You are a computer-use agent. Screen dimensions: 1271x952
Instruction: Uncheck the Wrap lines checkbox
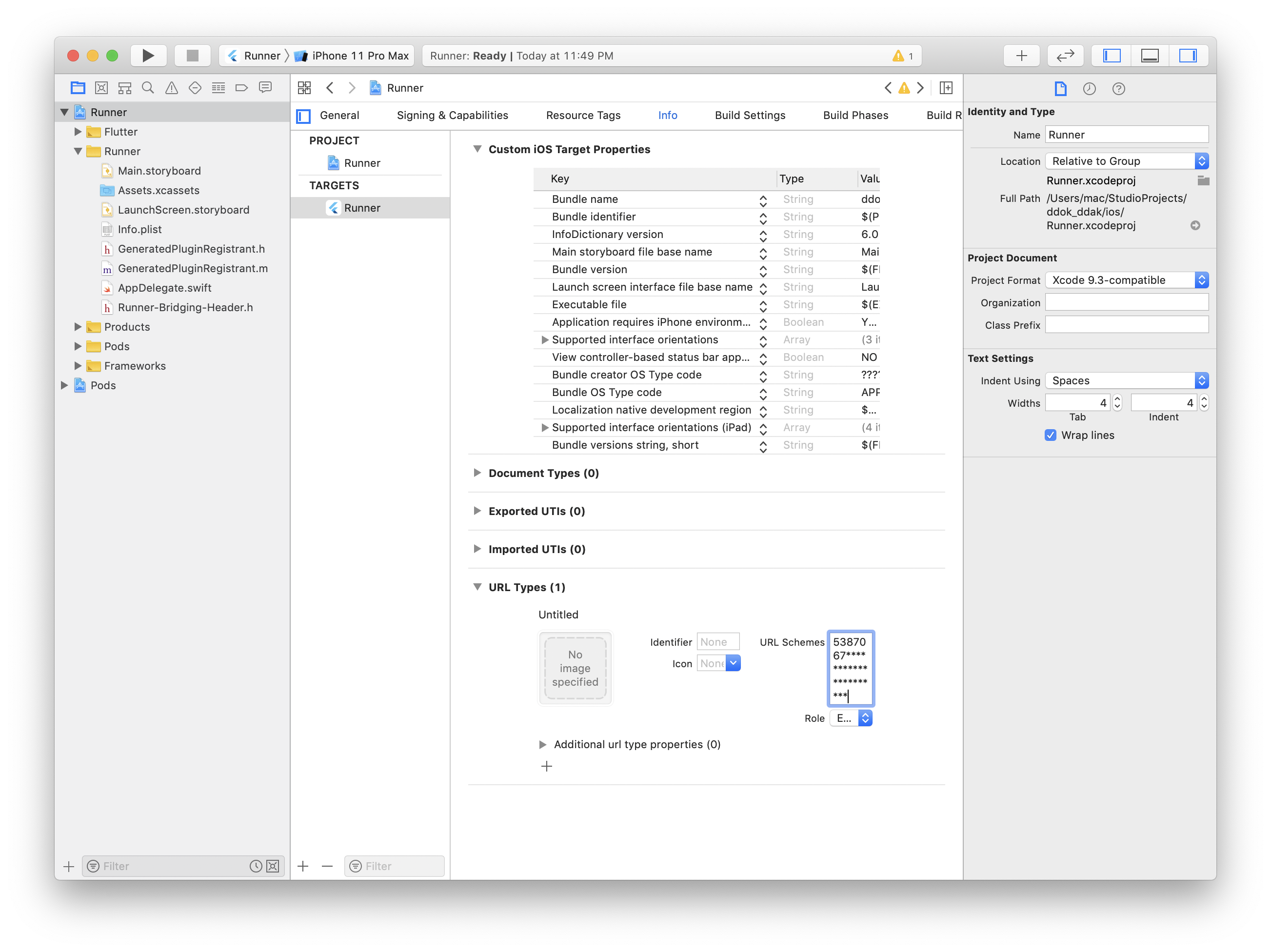(1051, 436)
